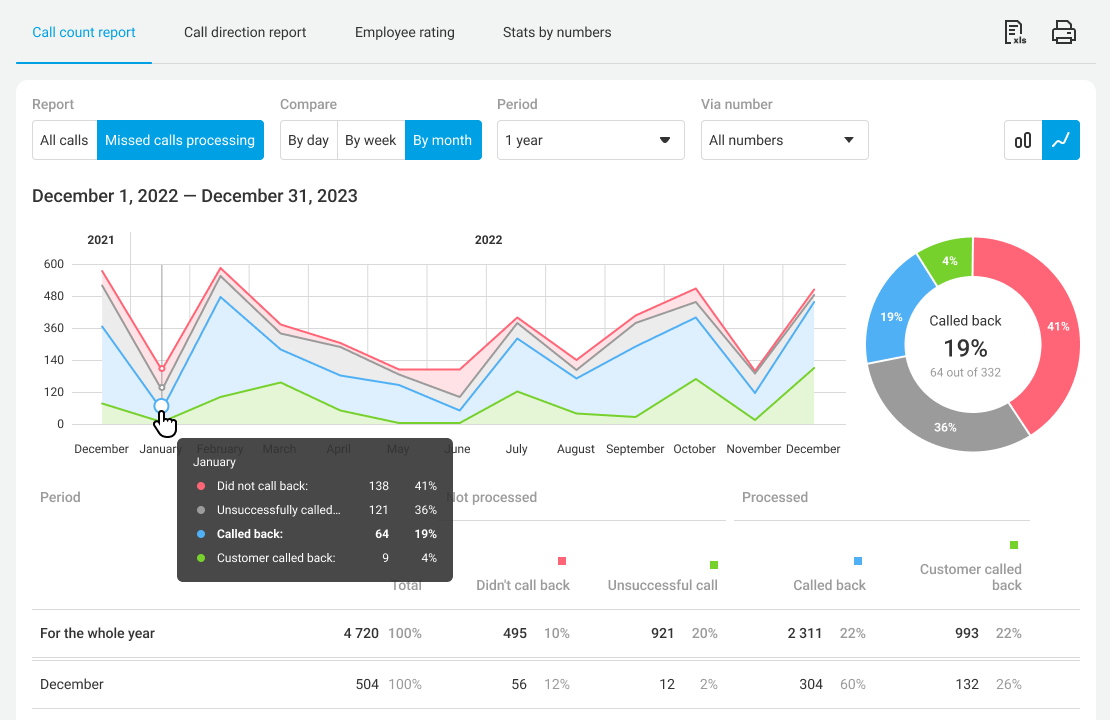The height and width of the screenshot is (720, 1110).
Task: Compare data By month
Action: click(442, 140)
